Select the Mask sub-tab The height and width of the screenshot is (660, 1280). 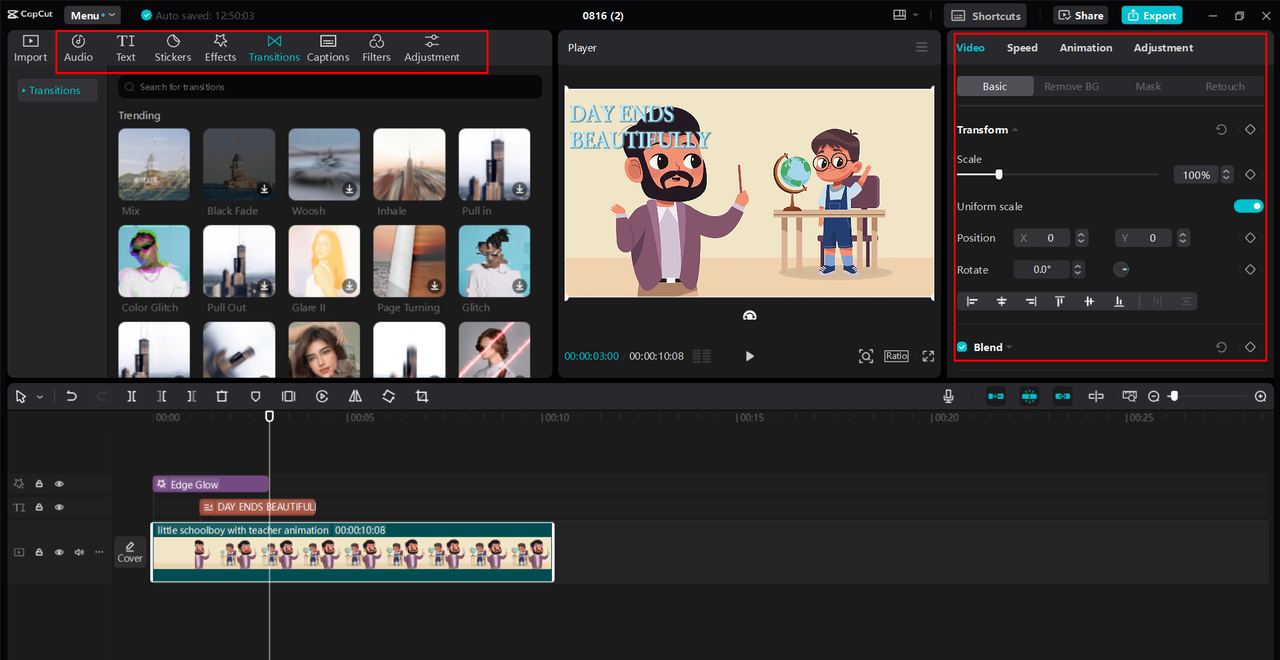[x=1148, y=87]
